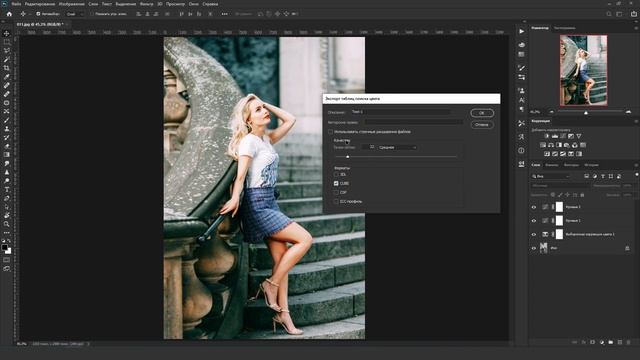Hide the Кривые 1 layer
Screen dimensions: 640x360
pyautogui.click(x=533, y=220)
